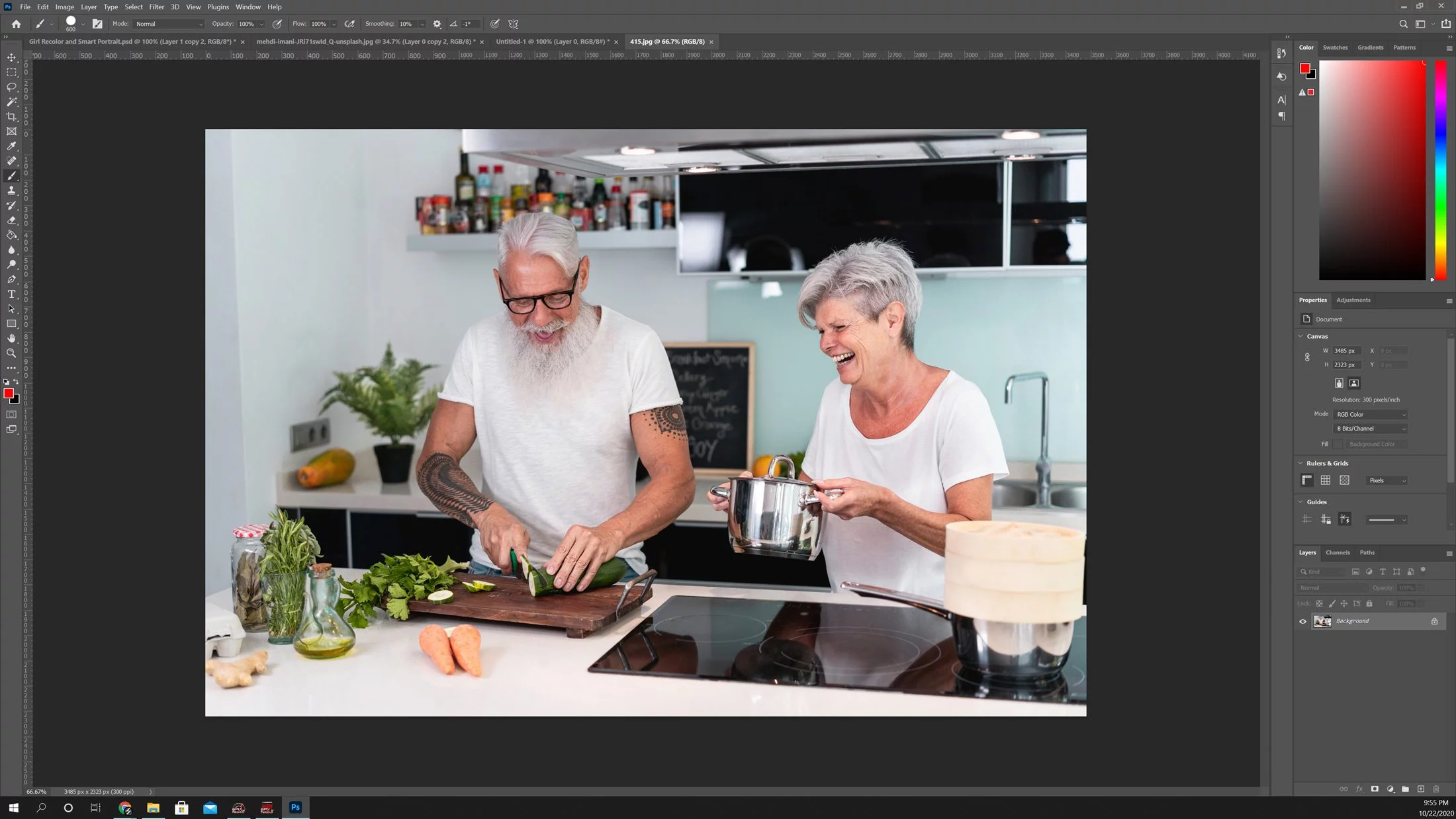
Task: Click the Home icon in options bar
Action: (x=16, y=24)
